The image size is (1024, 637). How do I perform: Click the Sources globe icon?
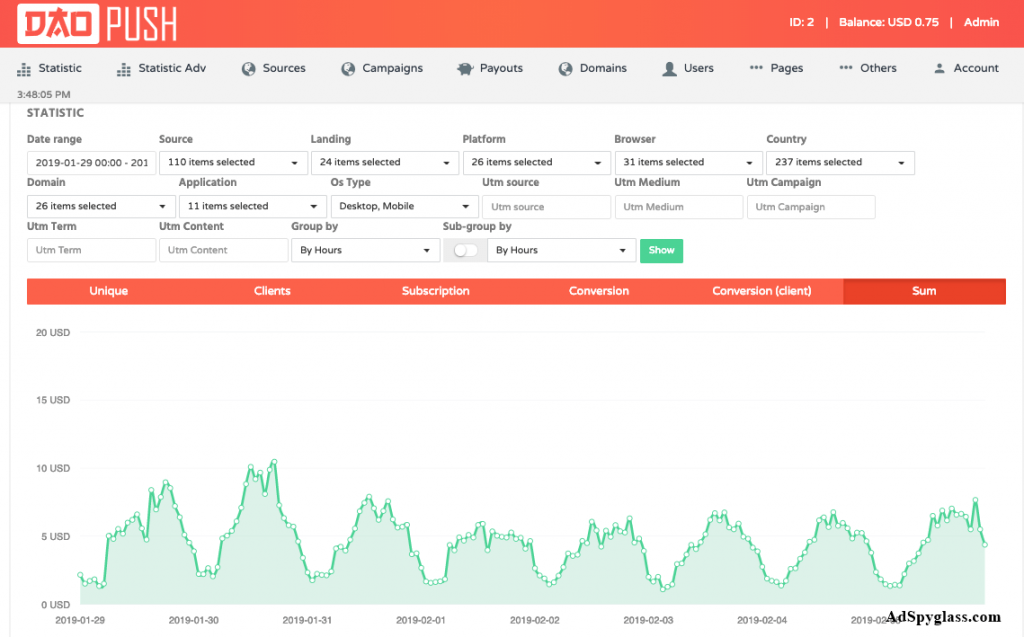(248, 69)
